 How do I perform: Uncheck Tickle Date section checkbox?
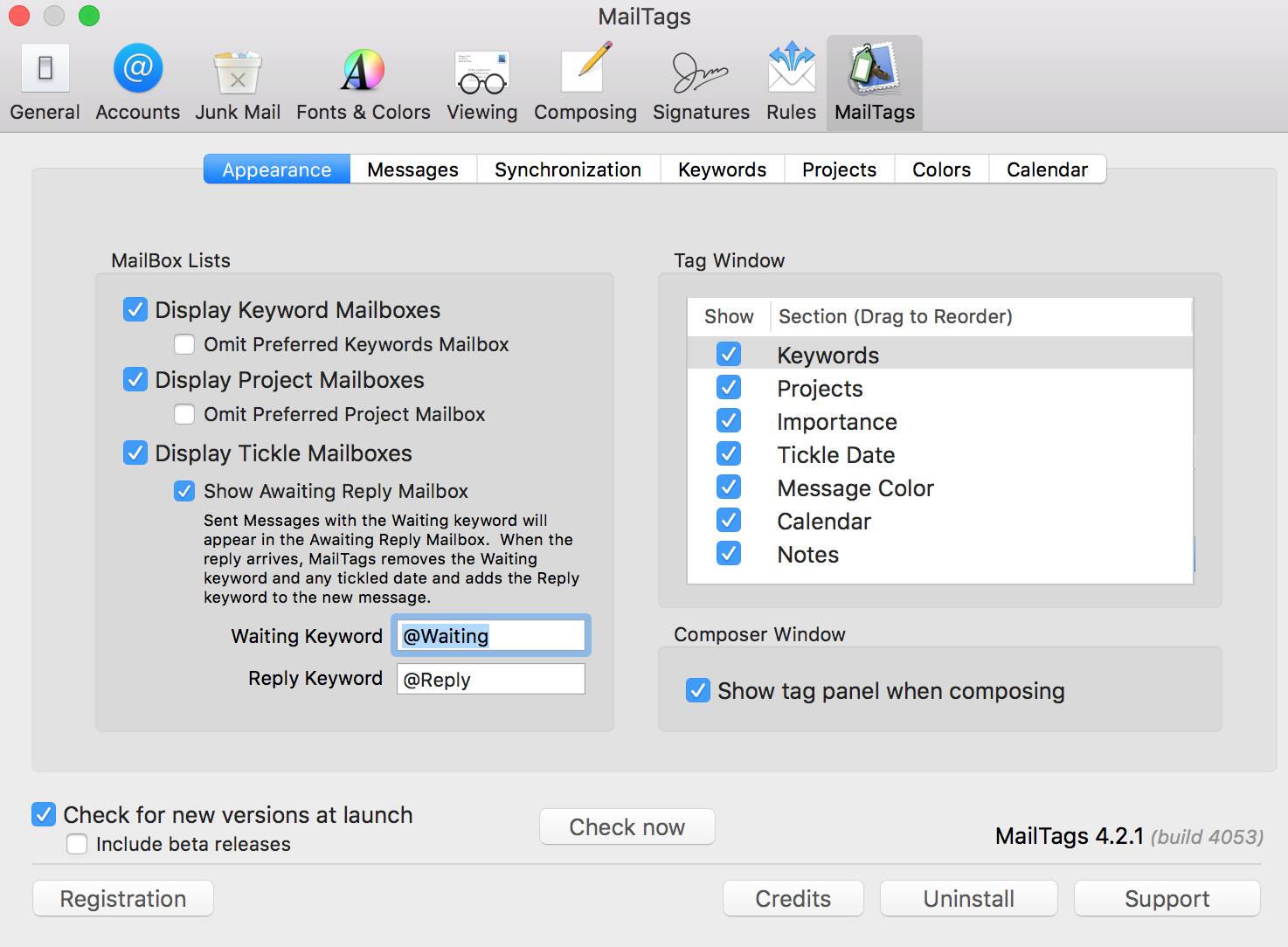tap(729, 453)
